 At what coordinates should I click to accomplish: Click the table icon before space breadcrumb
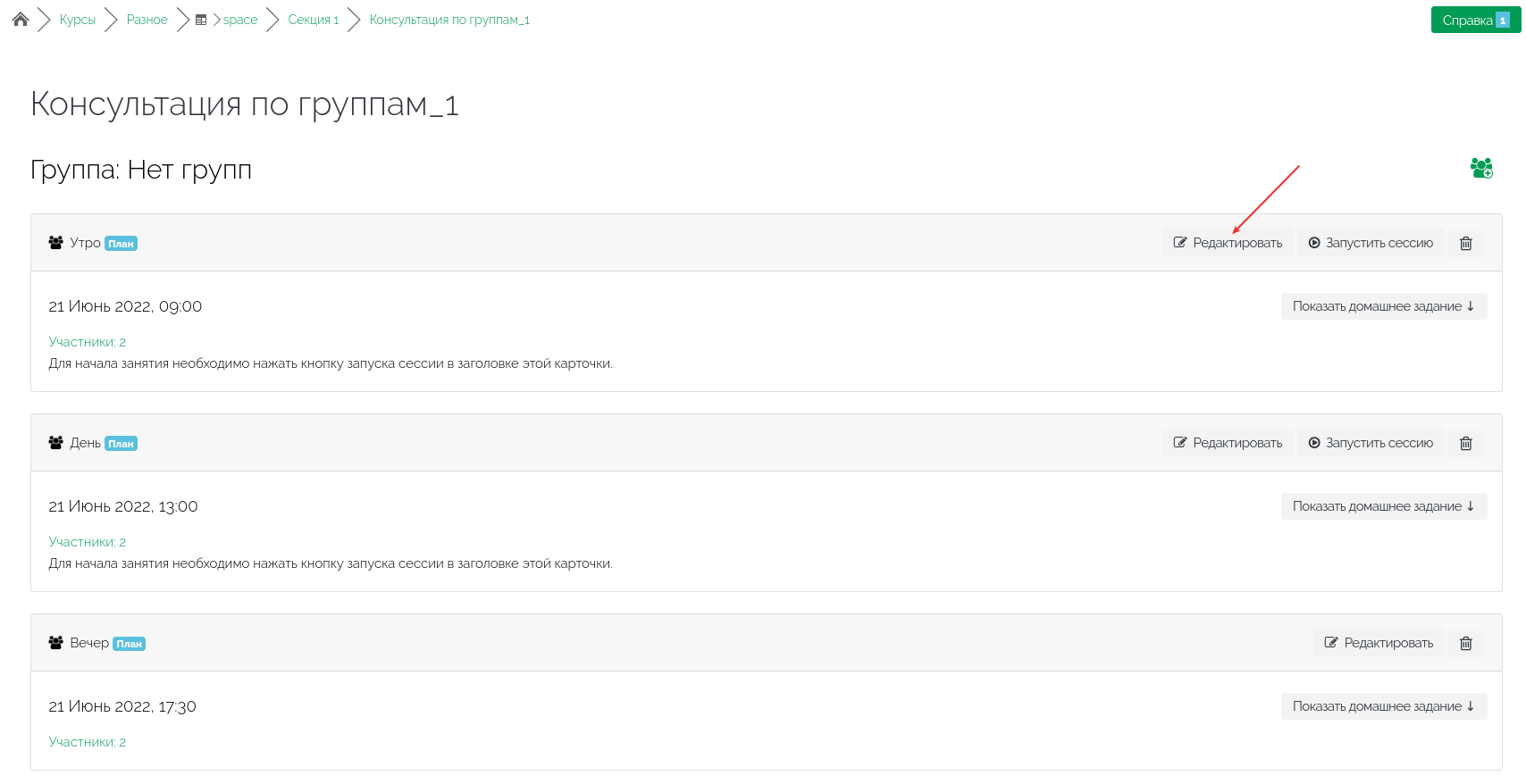(x=201, y=20)
